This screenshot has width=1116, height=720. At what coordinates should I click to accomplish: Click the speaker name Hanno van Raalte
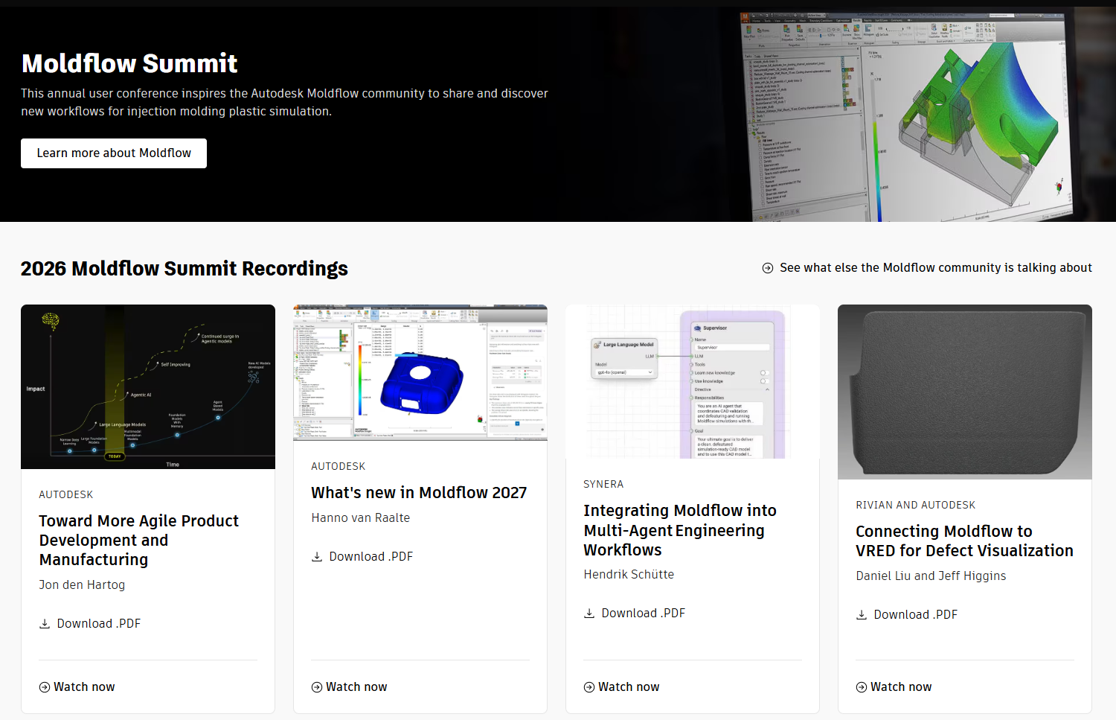click(360, 518)
